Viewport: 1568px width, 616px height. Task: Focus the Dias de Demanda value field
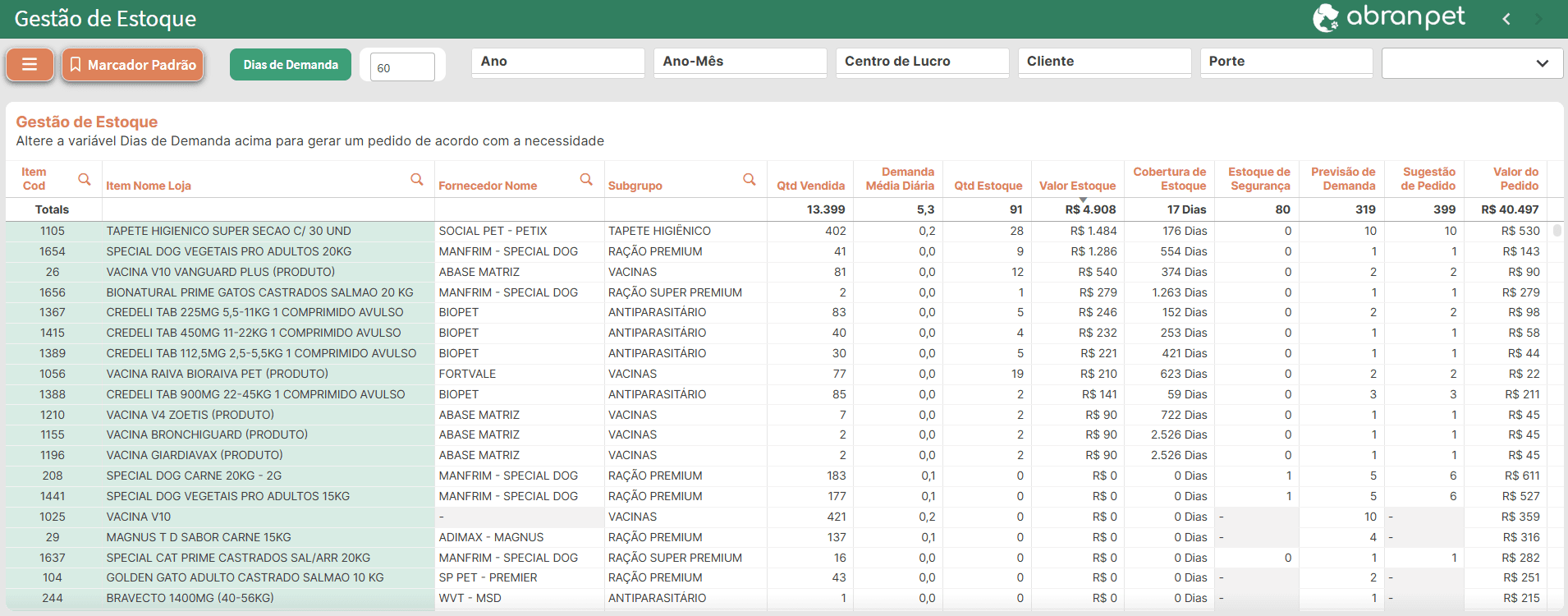(402, 67)
